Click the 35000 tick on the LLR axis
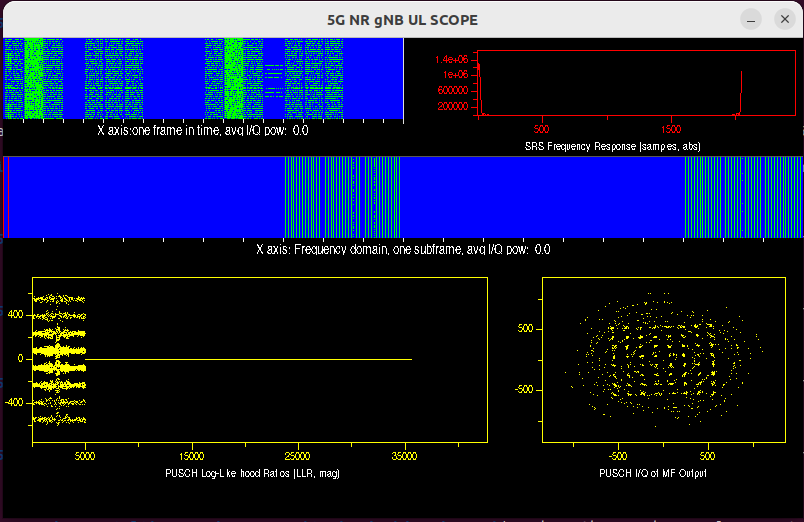 [x=404, y=453]
